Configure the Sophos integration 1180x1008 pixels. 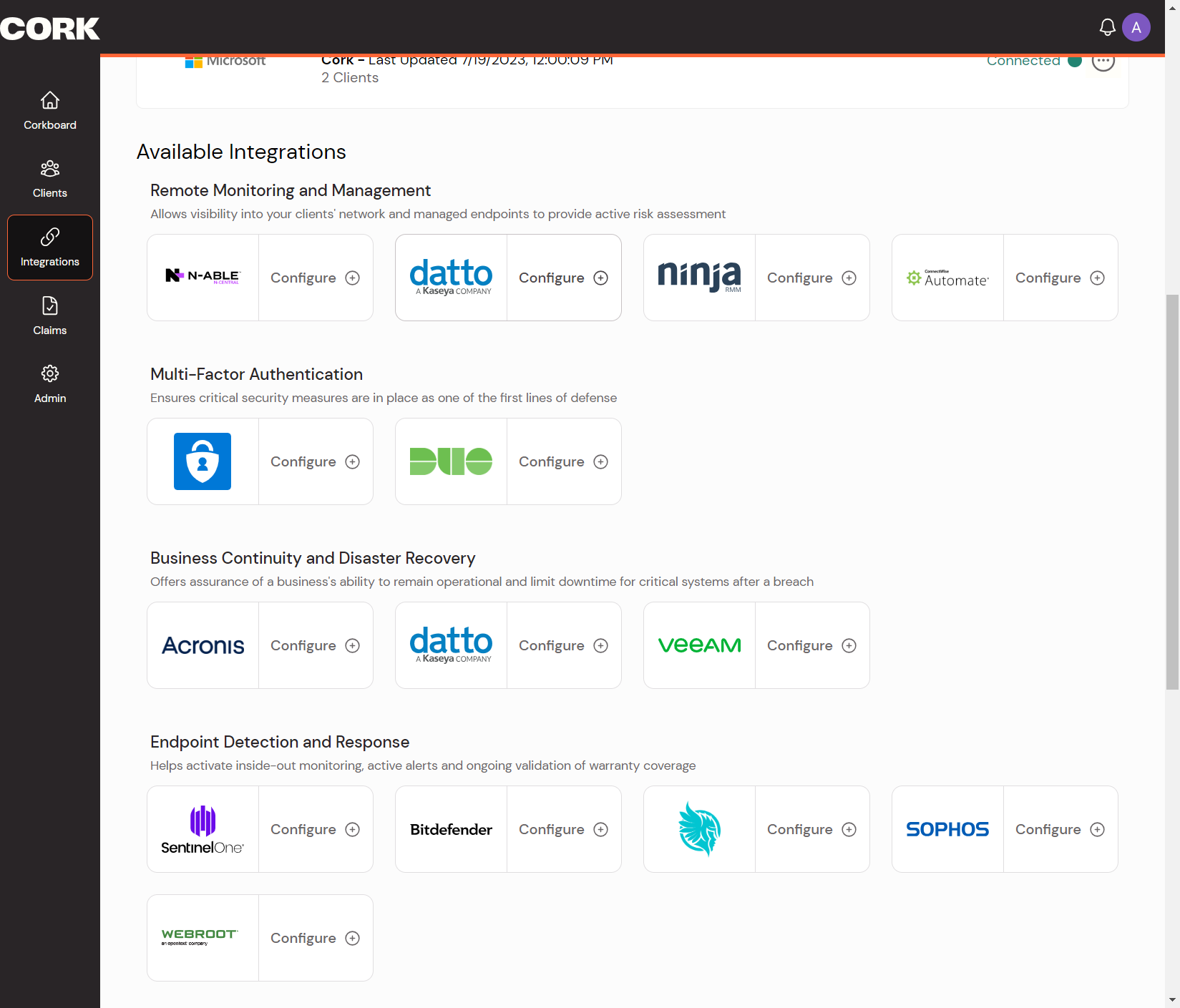[1060, 829]
